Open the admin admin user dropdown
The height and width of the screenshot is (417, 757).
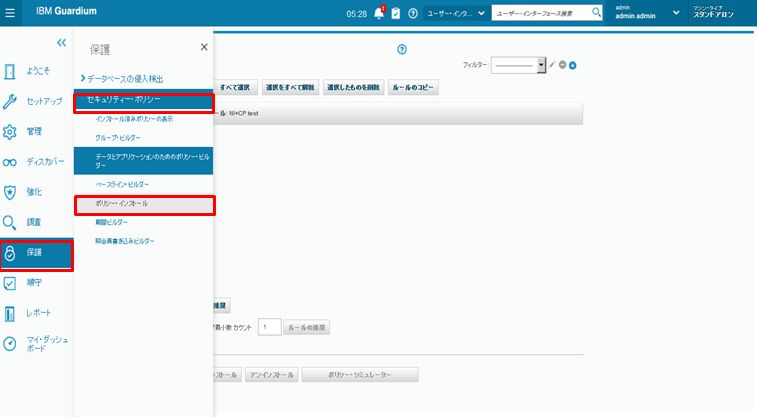(675, 13)
